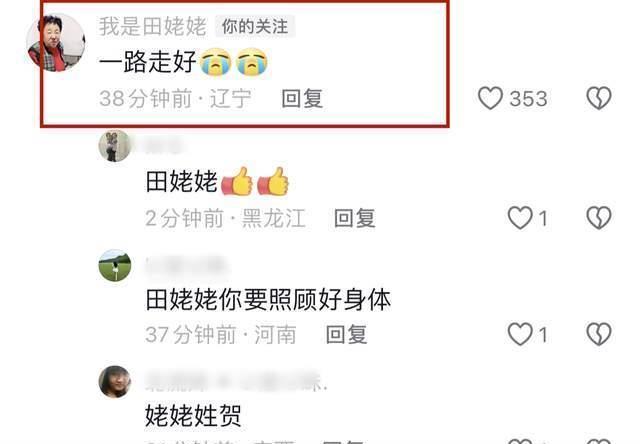Like the 姥姥姓贺 reply at the bottom

(x=520, y=442)
